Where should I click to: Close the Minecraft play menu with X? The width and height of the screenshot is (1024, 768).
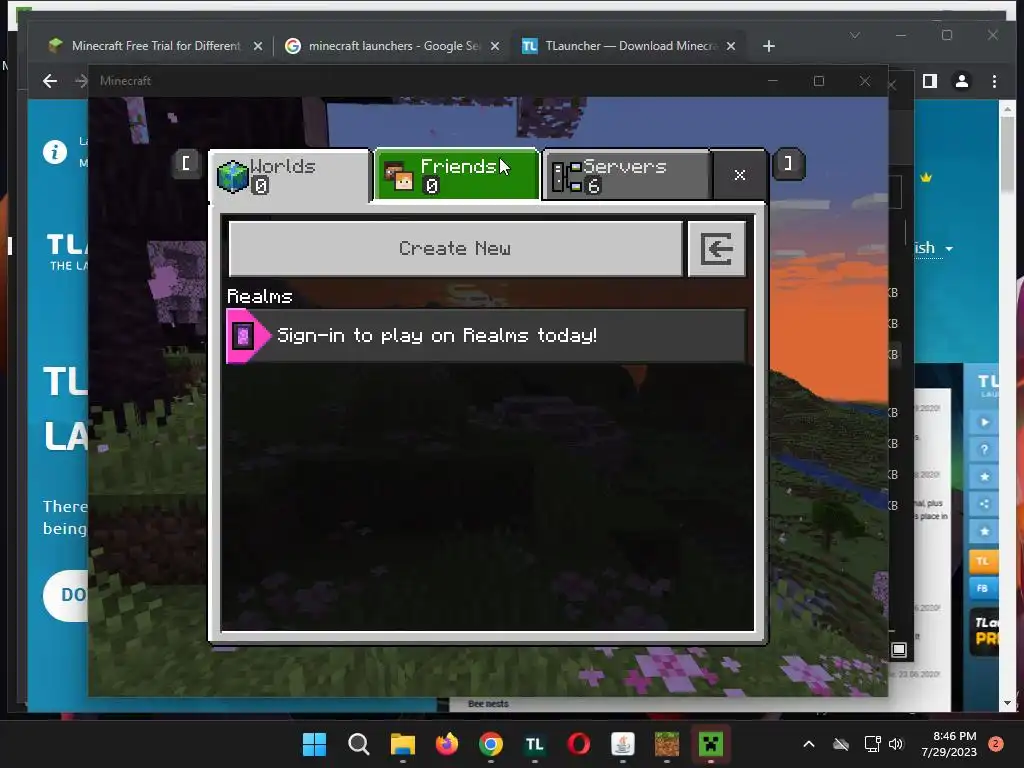[739, 175]
